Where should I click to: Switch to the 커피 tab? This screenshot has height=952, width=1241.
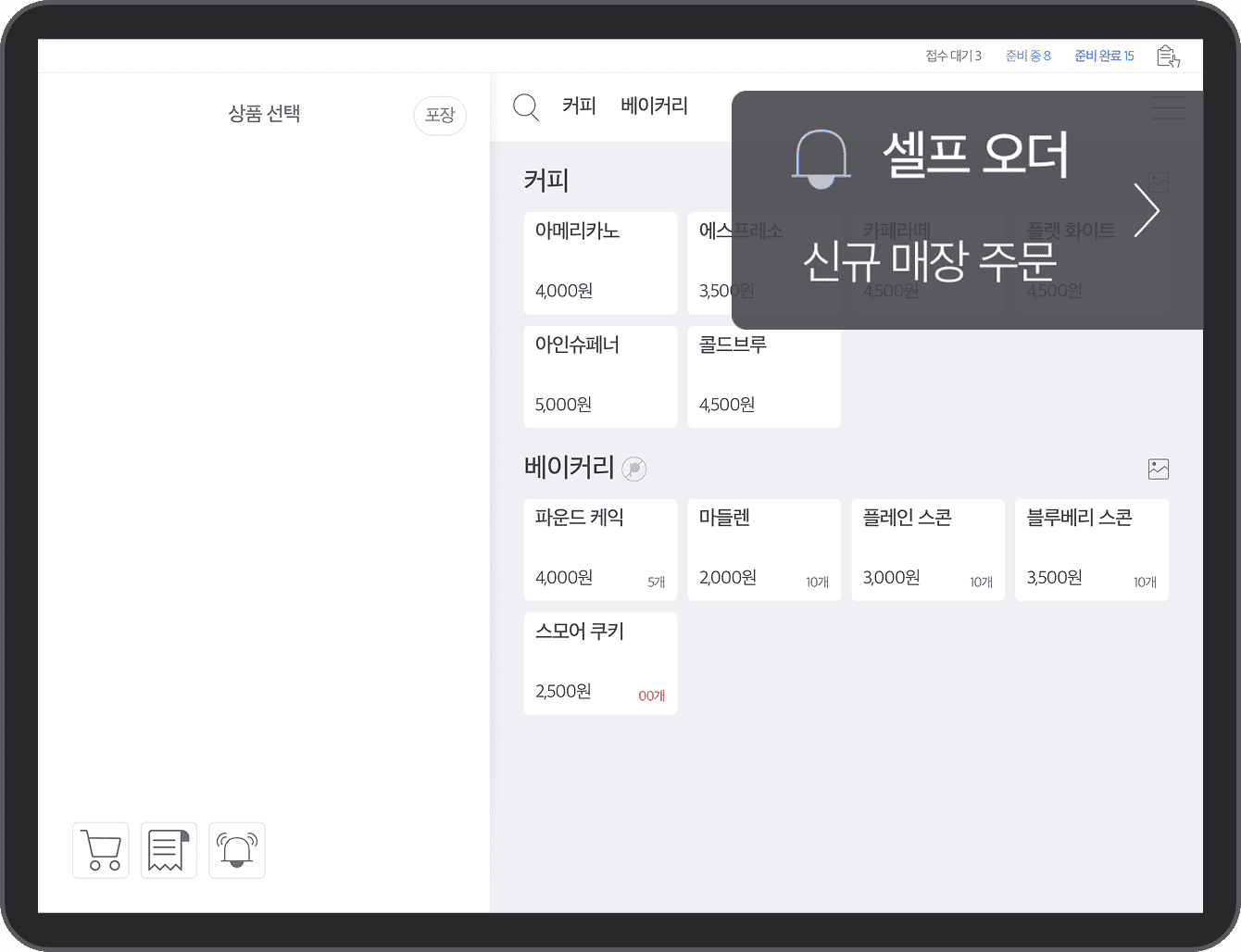click(579, 106)
